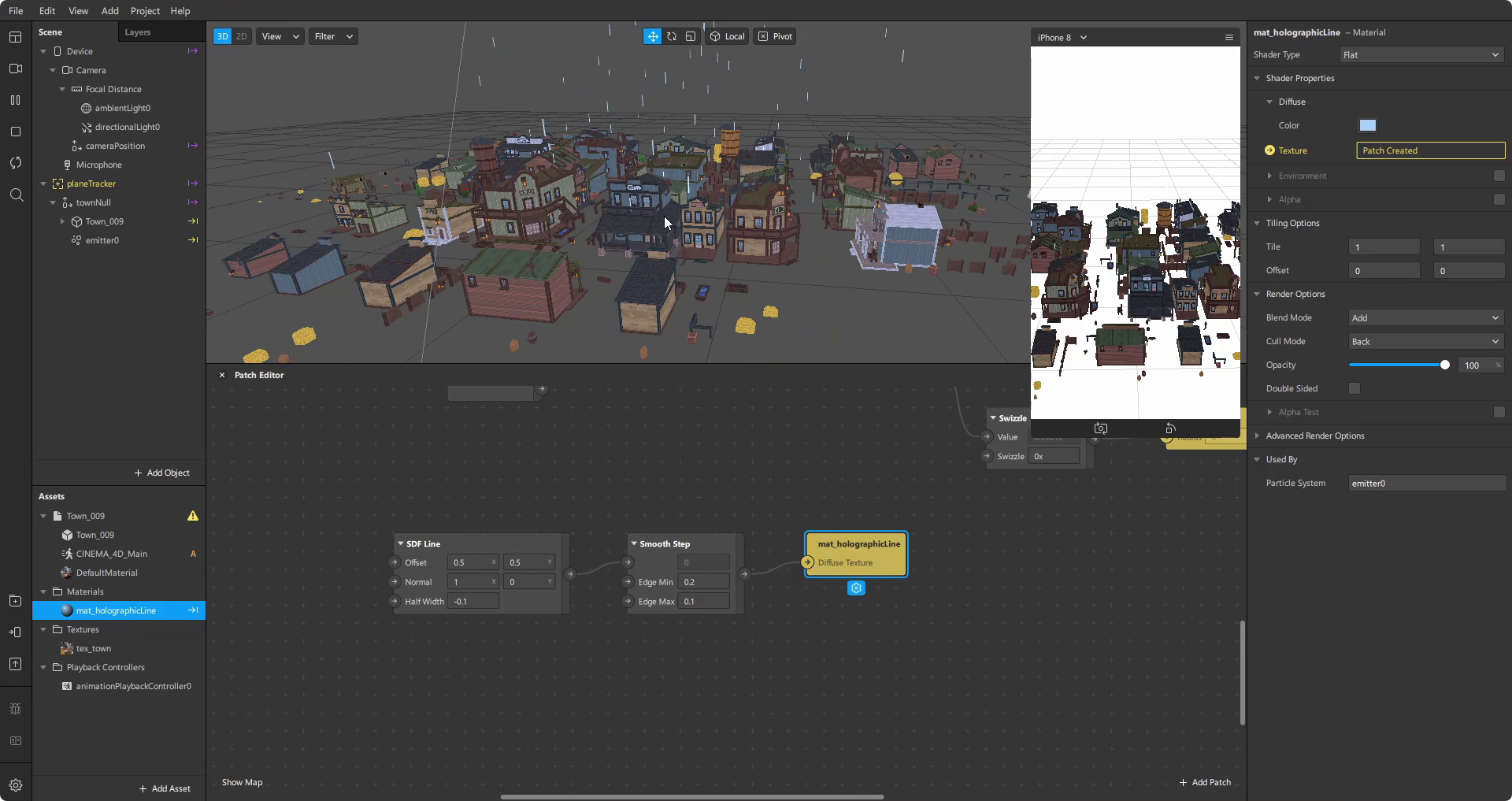Close the Patch Editor panel
The width and height of the screenshot is (1512, 801).
[x=222, y=375]
